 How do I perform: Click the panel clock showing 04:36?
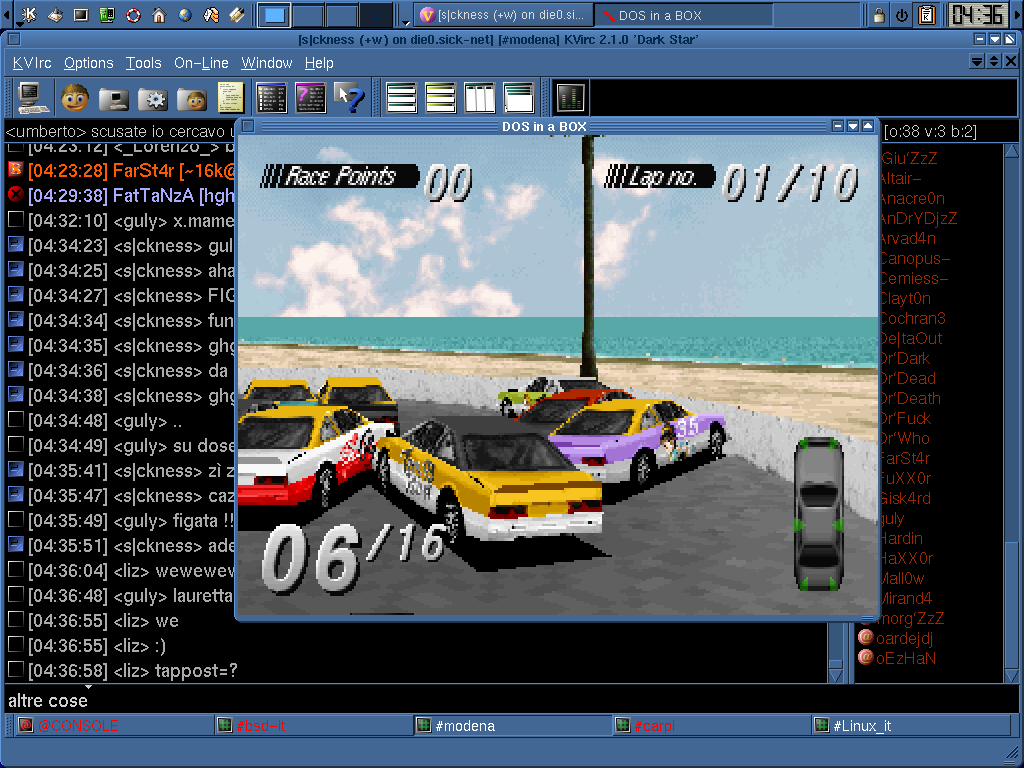click(978, 14)
